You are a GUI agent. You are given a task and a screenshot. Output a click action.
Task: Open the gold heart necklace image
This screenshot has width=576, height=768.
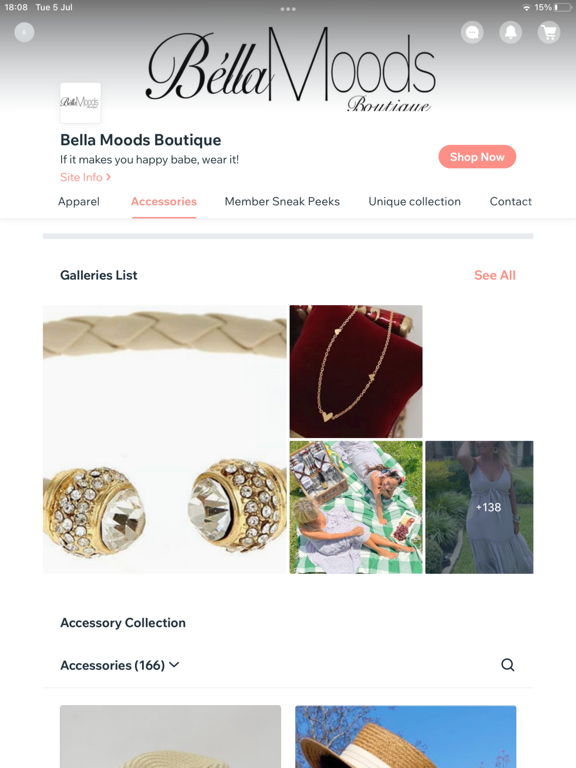coord(356,371)
